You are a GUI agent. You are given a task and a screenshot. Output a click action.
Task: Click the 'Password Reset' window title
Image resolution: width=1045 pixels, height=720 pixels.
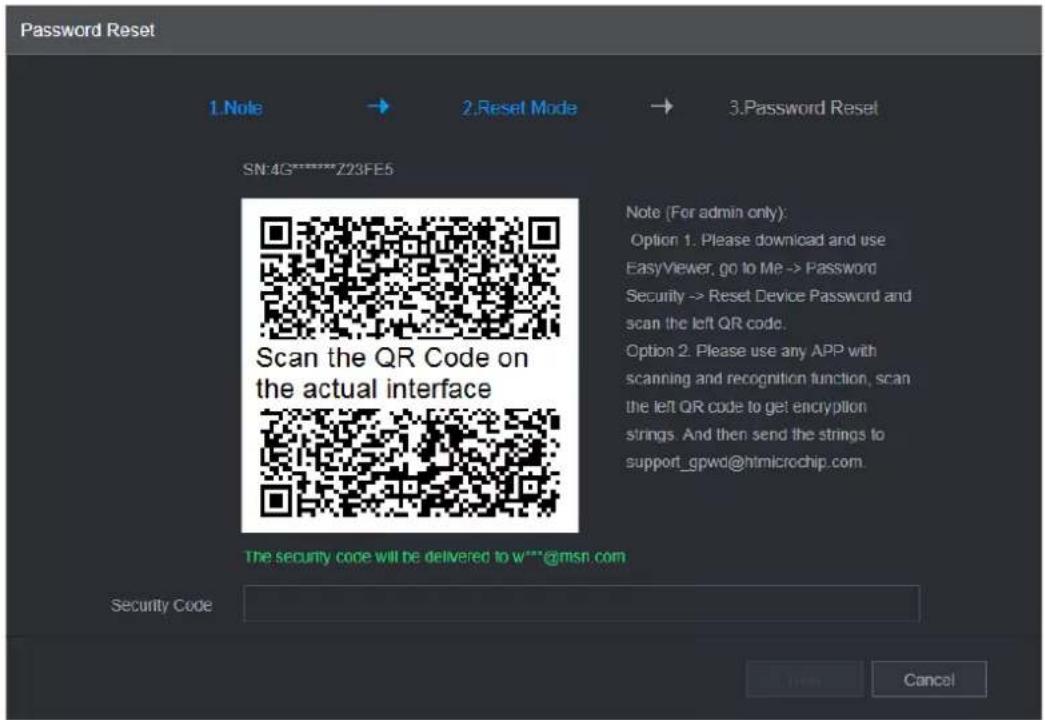[x=87, y=30]
